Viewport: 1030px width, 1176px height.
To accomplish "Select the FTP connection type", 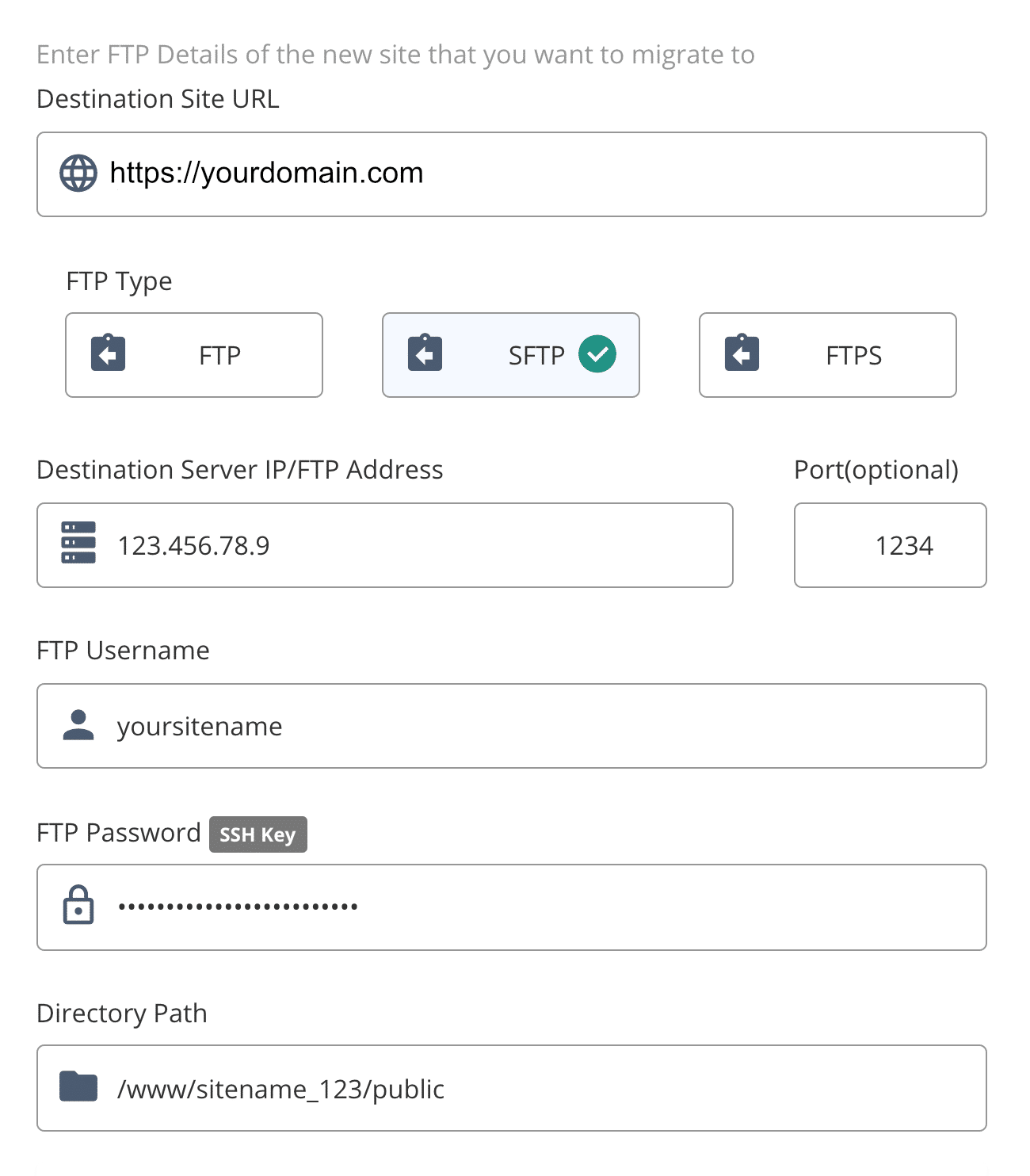I will [194, 355].
